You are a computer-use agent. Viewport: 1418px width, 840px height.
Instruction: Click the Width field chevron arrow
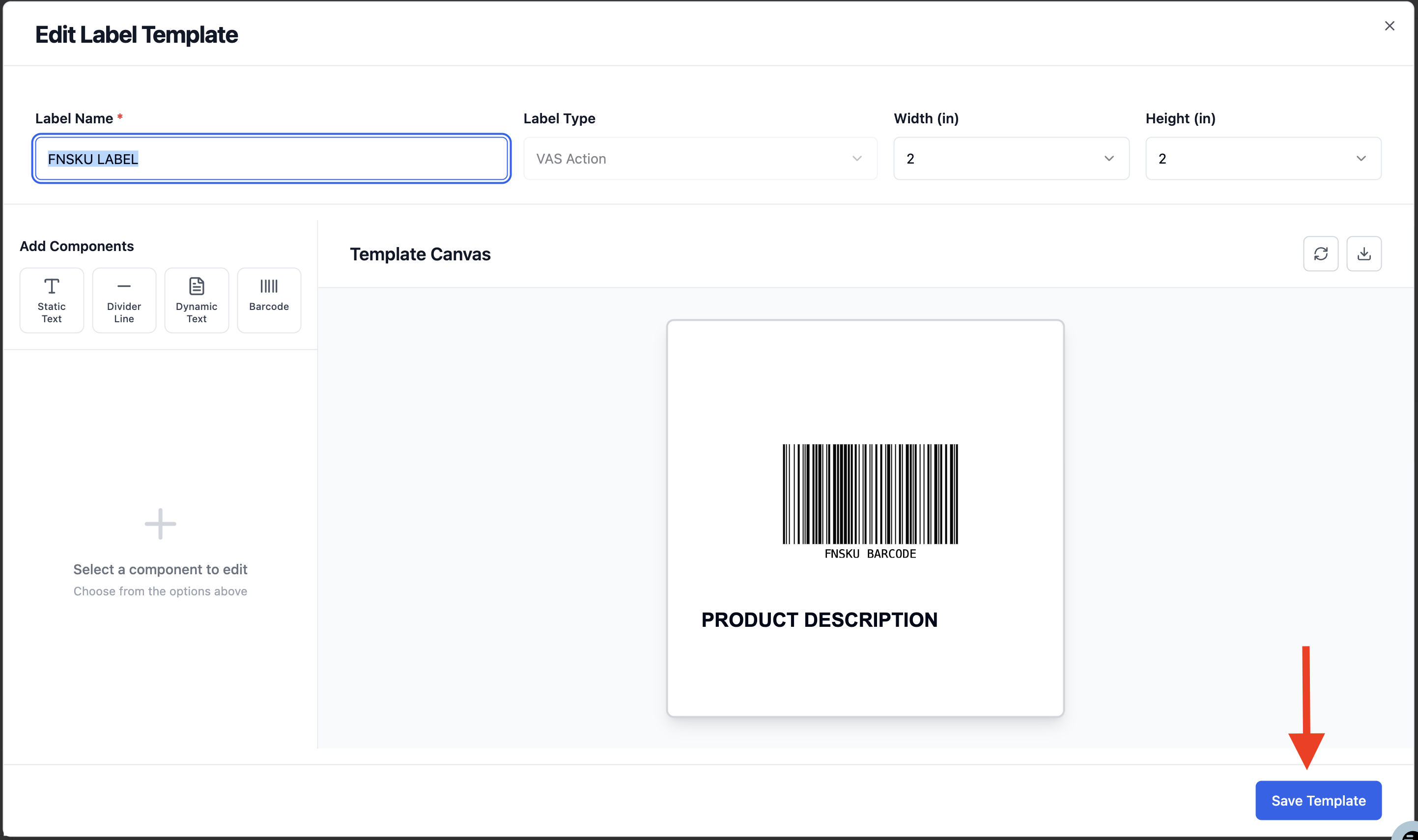[1108, 159]
